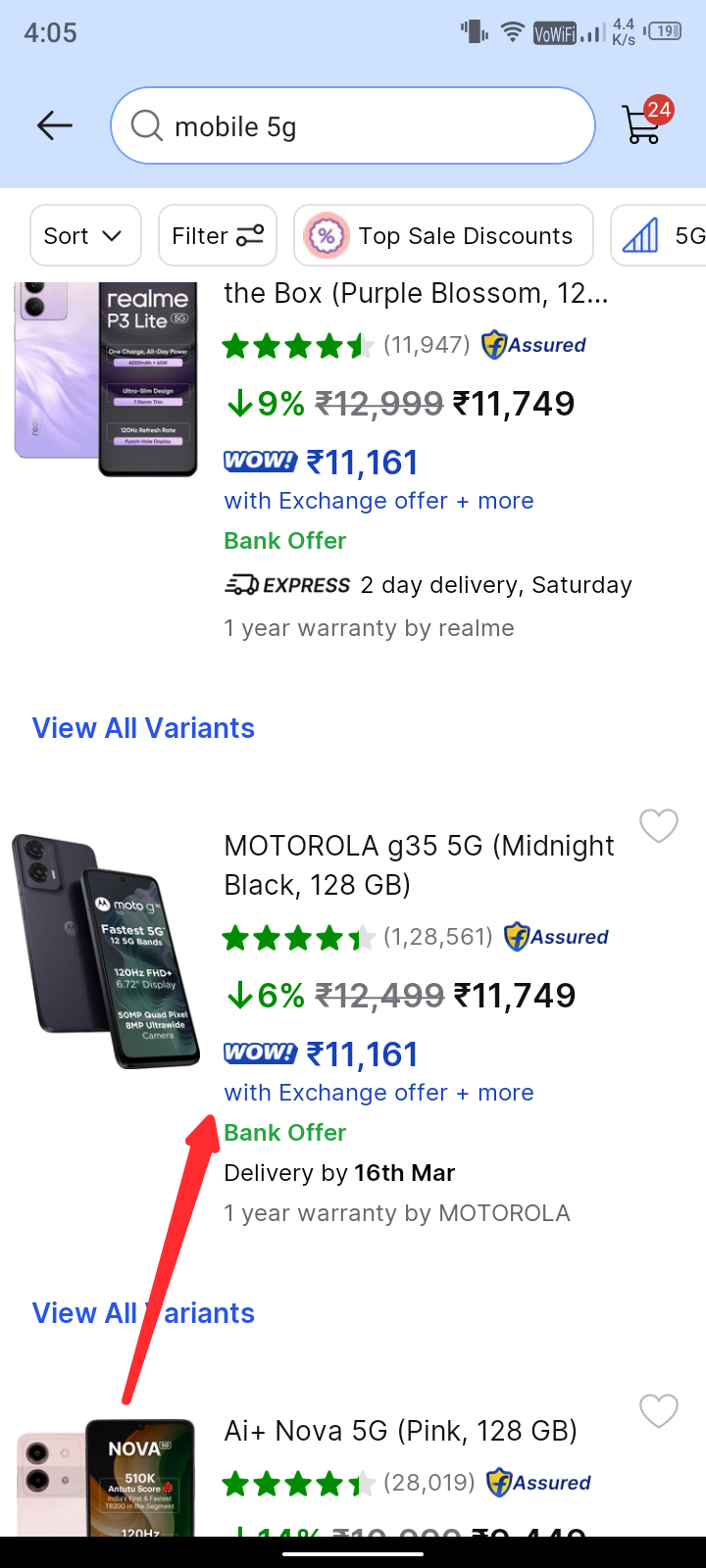Open MOTOROLA g35 5G product title
The height and width of the screenshot is (1568, 706).
pyautogui.click(x=419, y=864)
